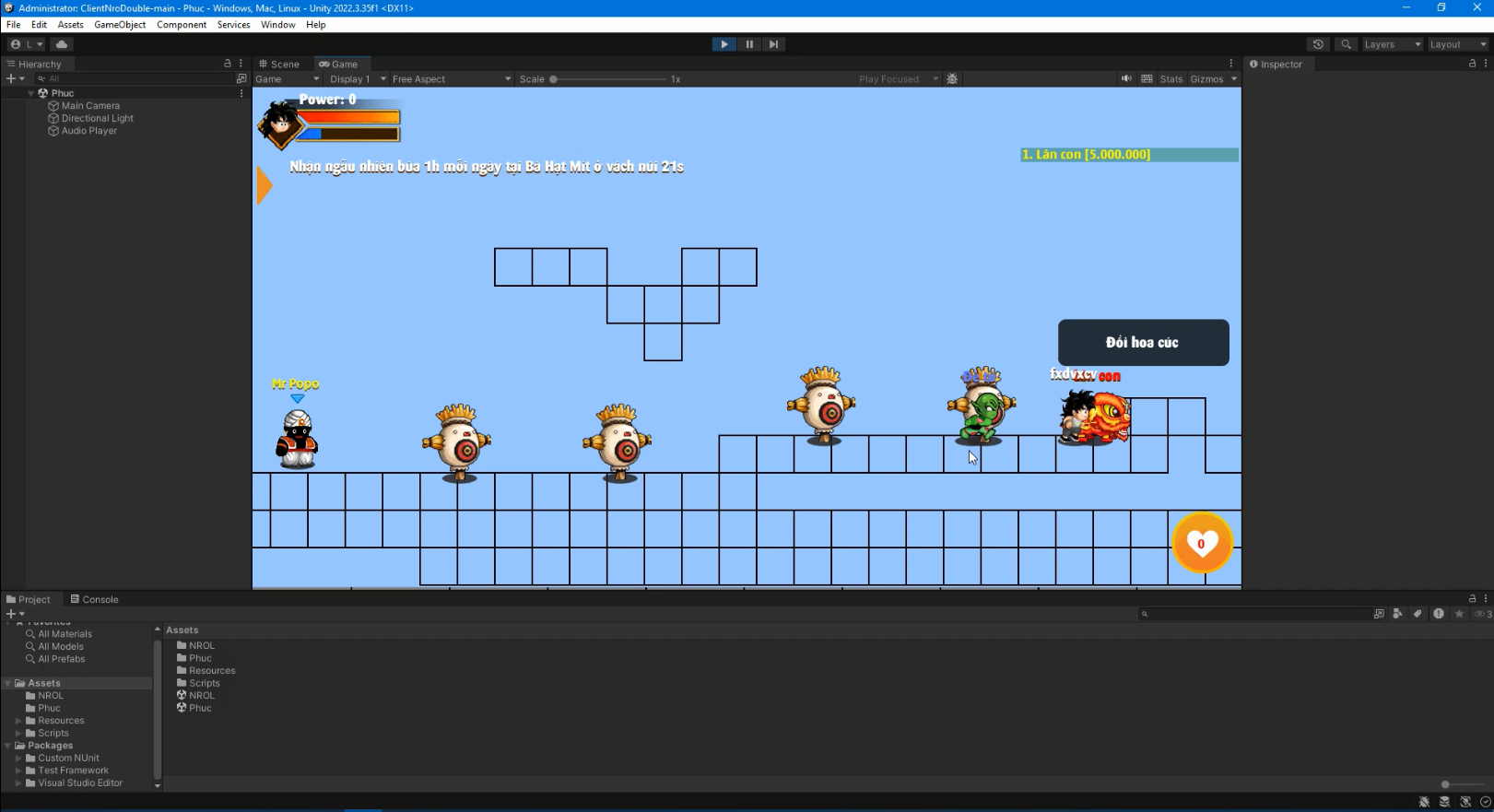The width and height of the screenshot is (1494, 812).
Task: Toggle Stats overlay in Game view
Action: tap(1171, 79)
